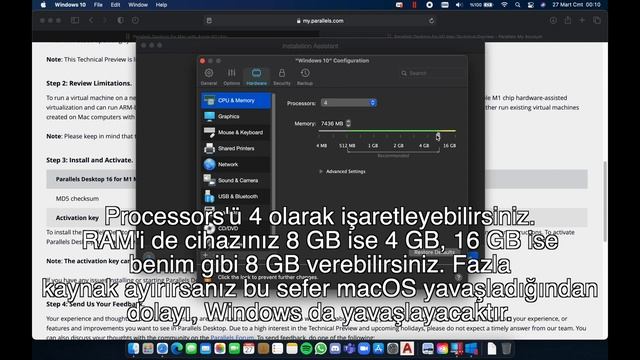The width and height of the screenshot is (640, 360).
Task: Open Safari downloads button
Action: [553, 20]
